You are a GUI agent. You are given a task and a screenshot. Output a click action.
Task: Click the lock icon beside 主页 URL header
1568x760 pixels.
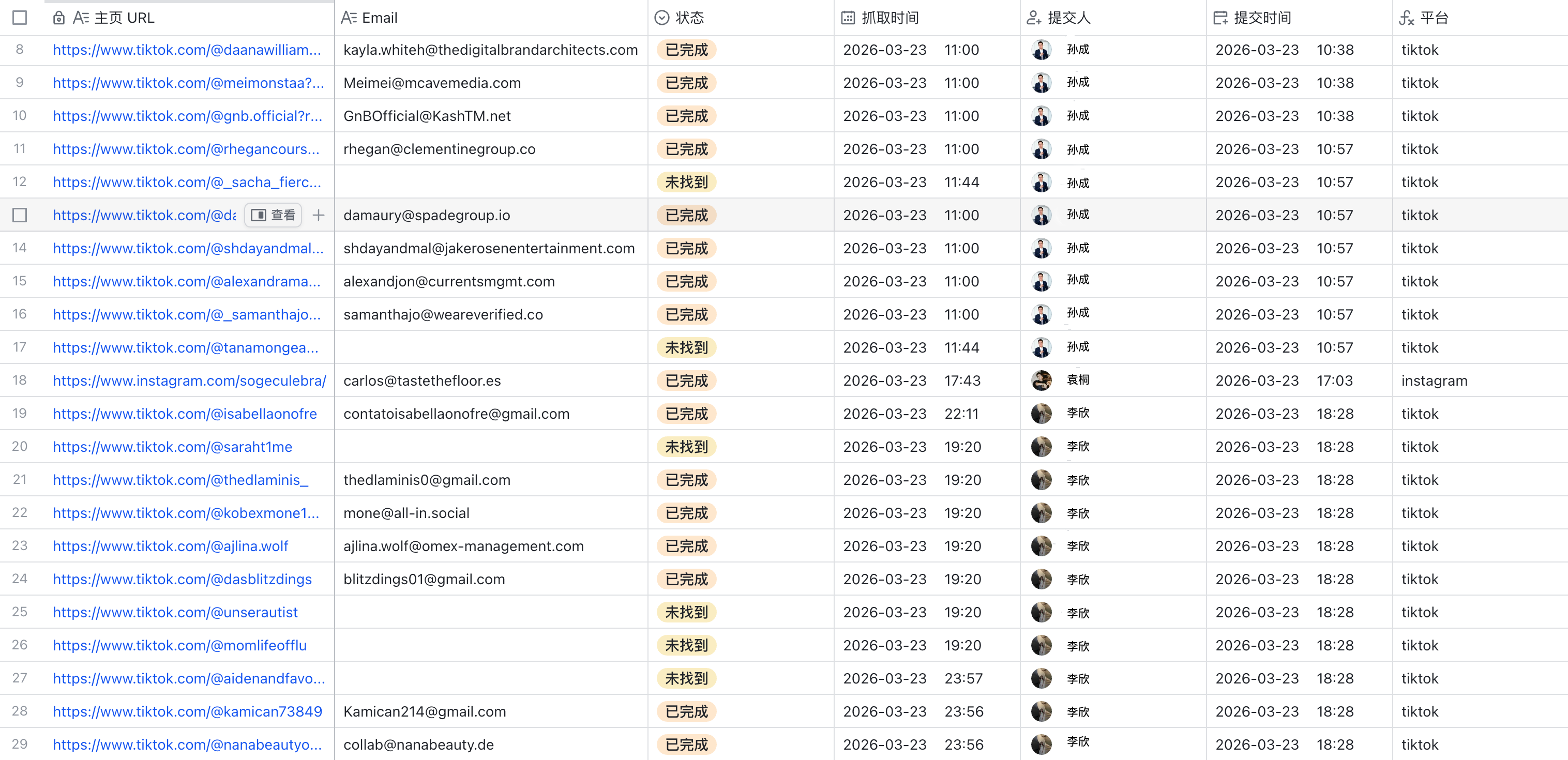click(x=58, y=18)
